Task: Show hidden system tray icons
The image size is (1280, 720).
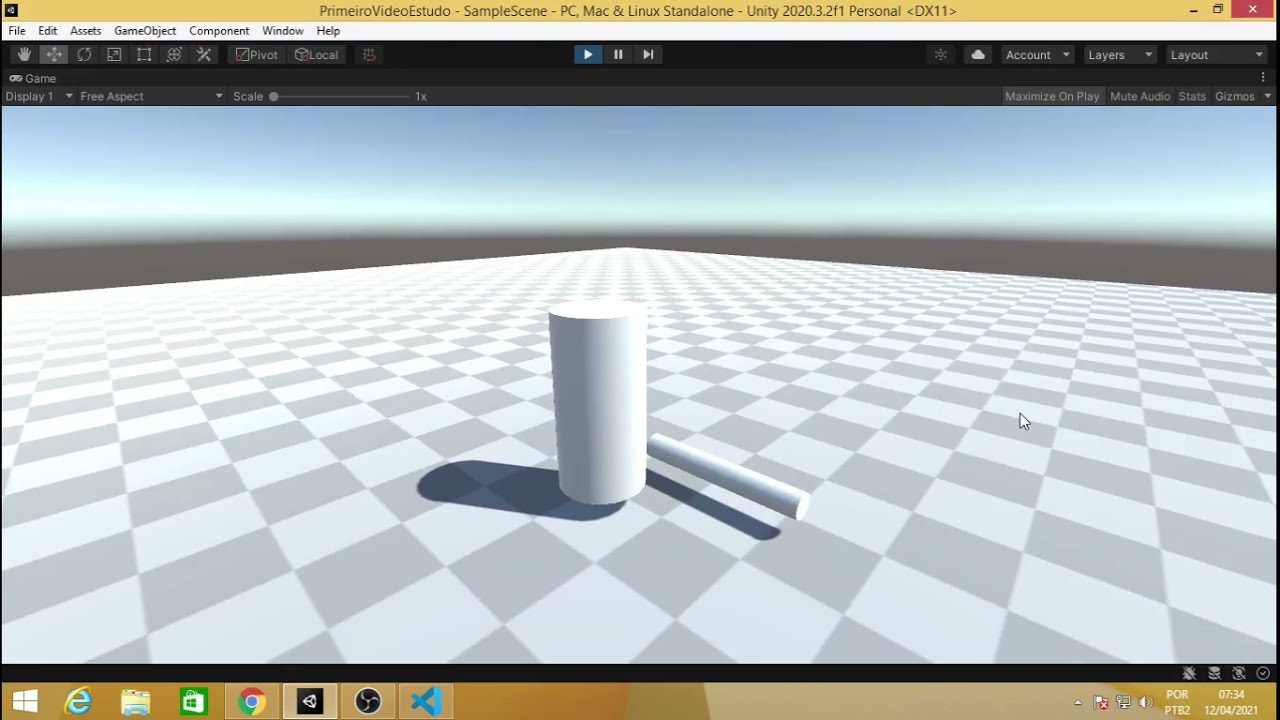Action: (1078, 702)
